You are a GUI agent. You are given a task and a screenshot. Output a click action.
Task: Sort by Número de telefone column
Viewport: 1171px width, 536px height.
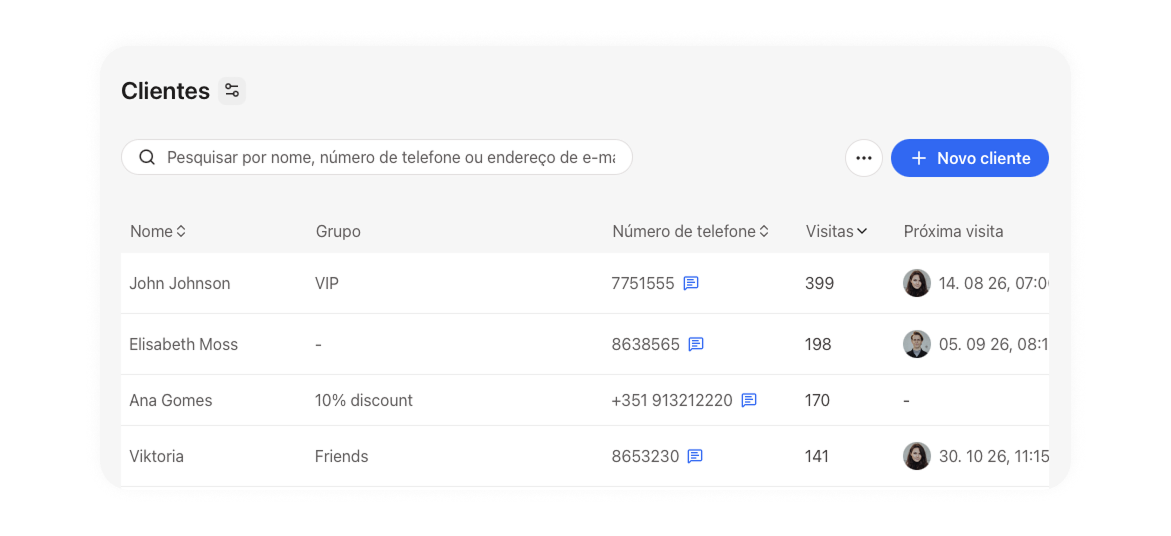tap(690, 231)
